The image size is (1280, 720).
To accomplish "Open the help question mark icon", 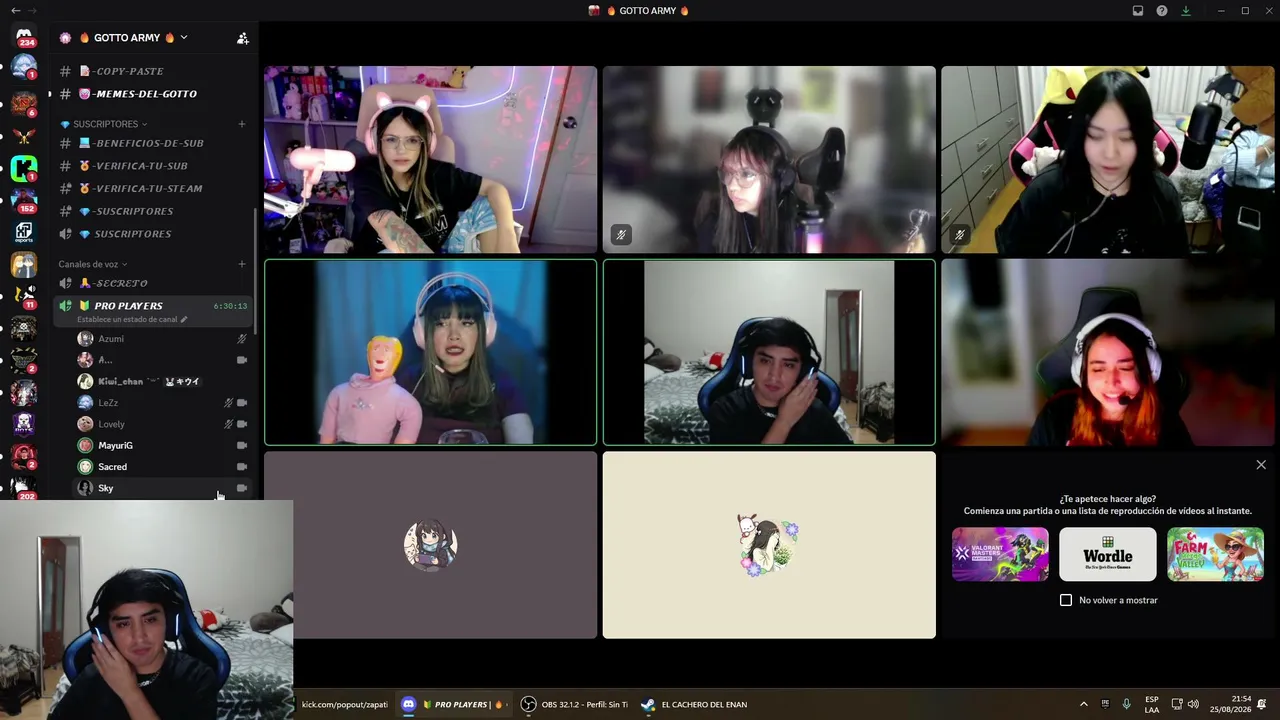I will (1162, 11).
